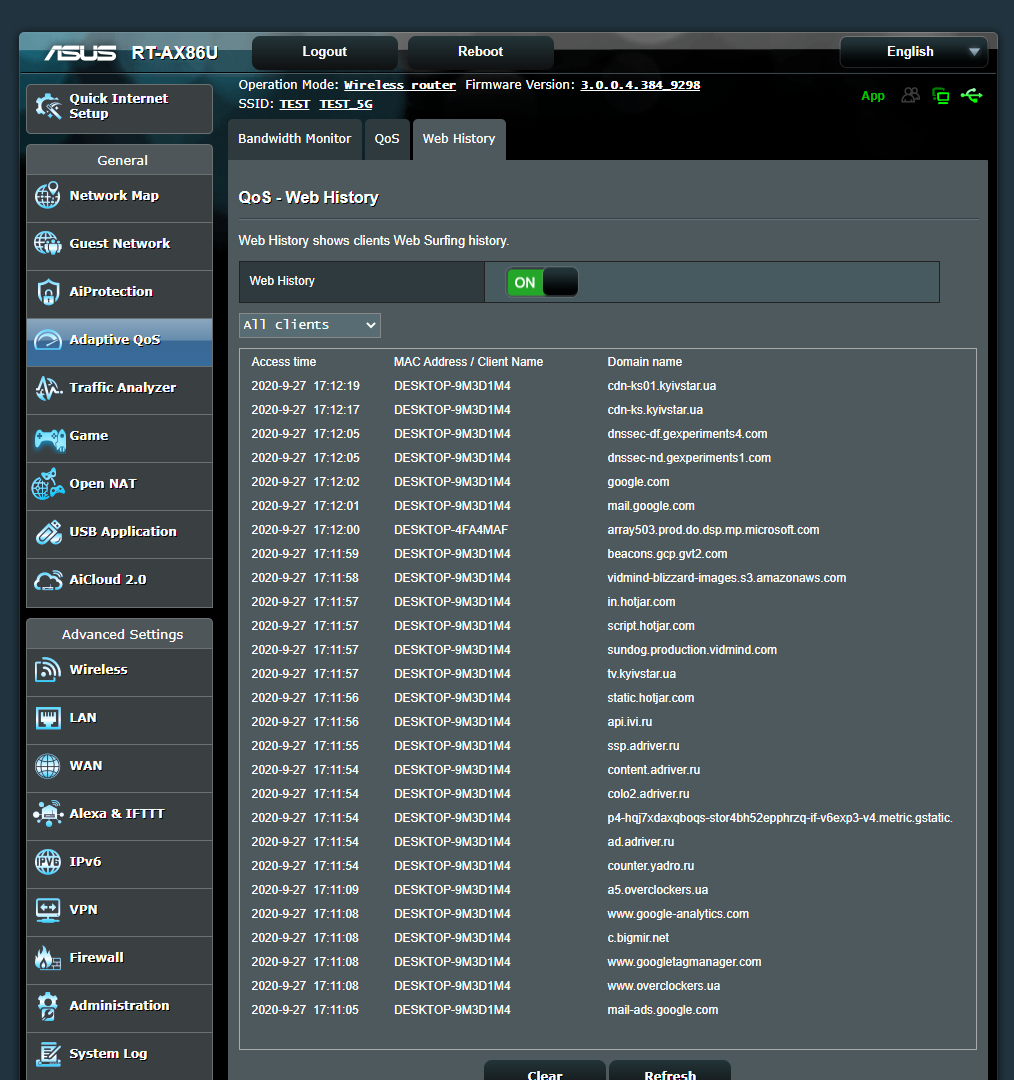Screen dimensions: 1014x1080
Task: Select the AiProtection shield icon
Action: [47, 293]
